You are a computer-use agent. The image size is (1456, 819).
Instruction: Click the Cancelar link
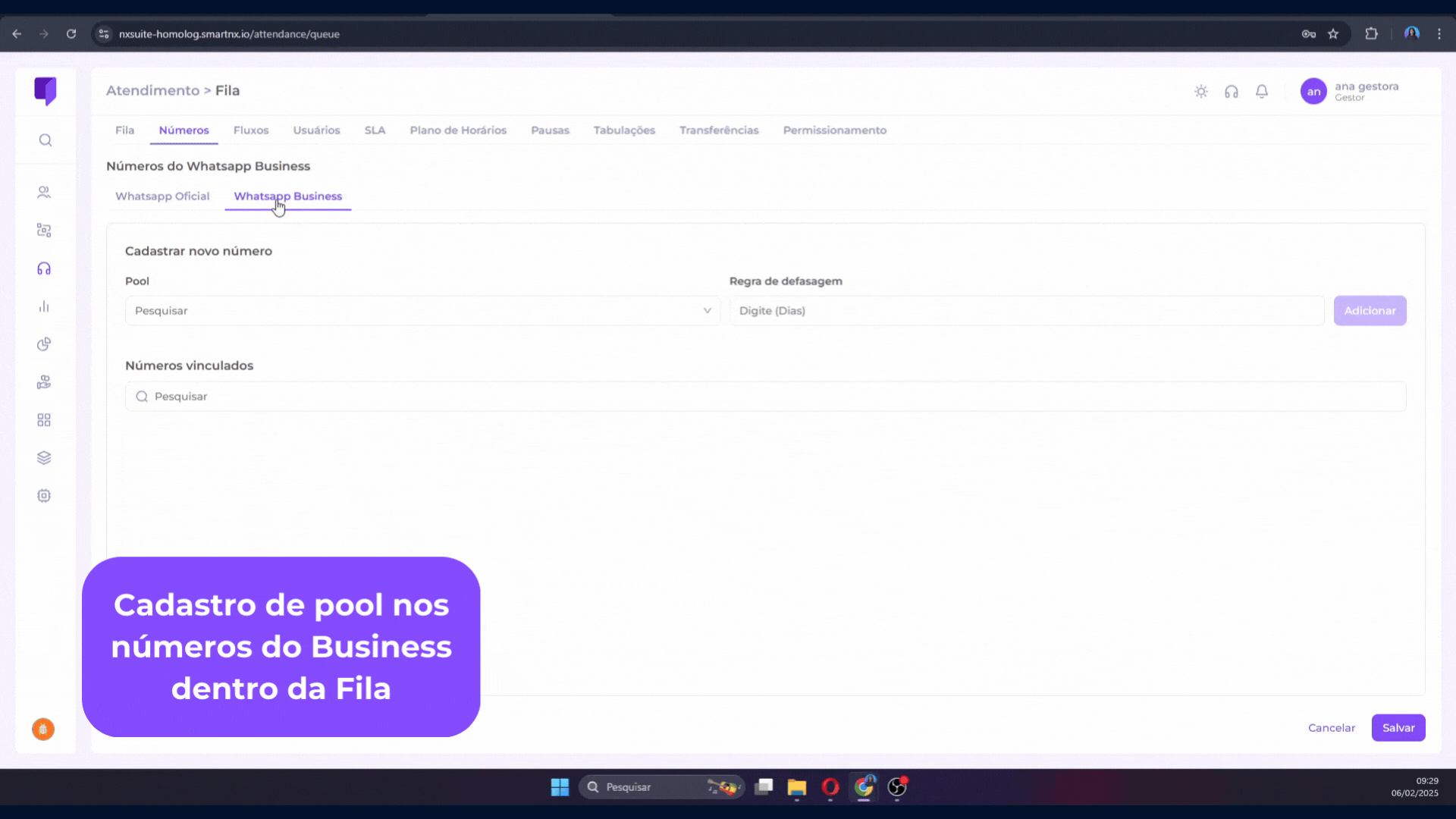point(1332,728)
